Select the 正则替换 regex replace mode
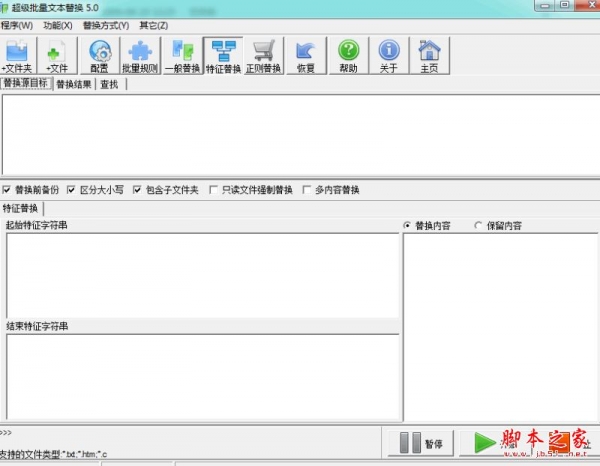Screen dimensions: 600x466 264,56
